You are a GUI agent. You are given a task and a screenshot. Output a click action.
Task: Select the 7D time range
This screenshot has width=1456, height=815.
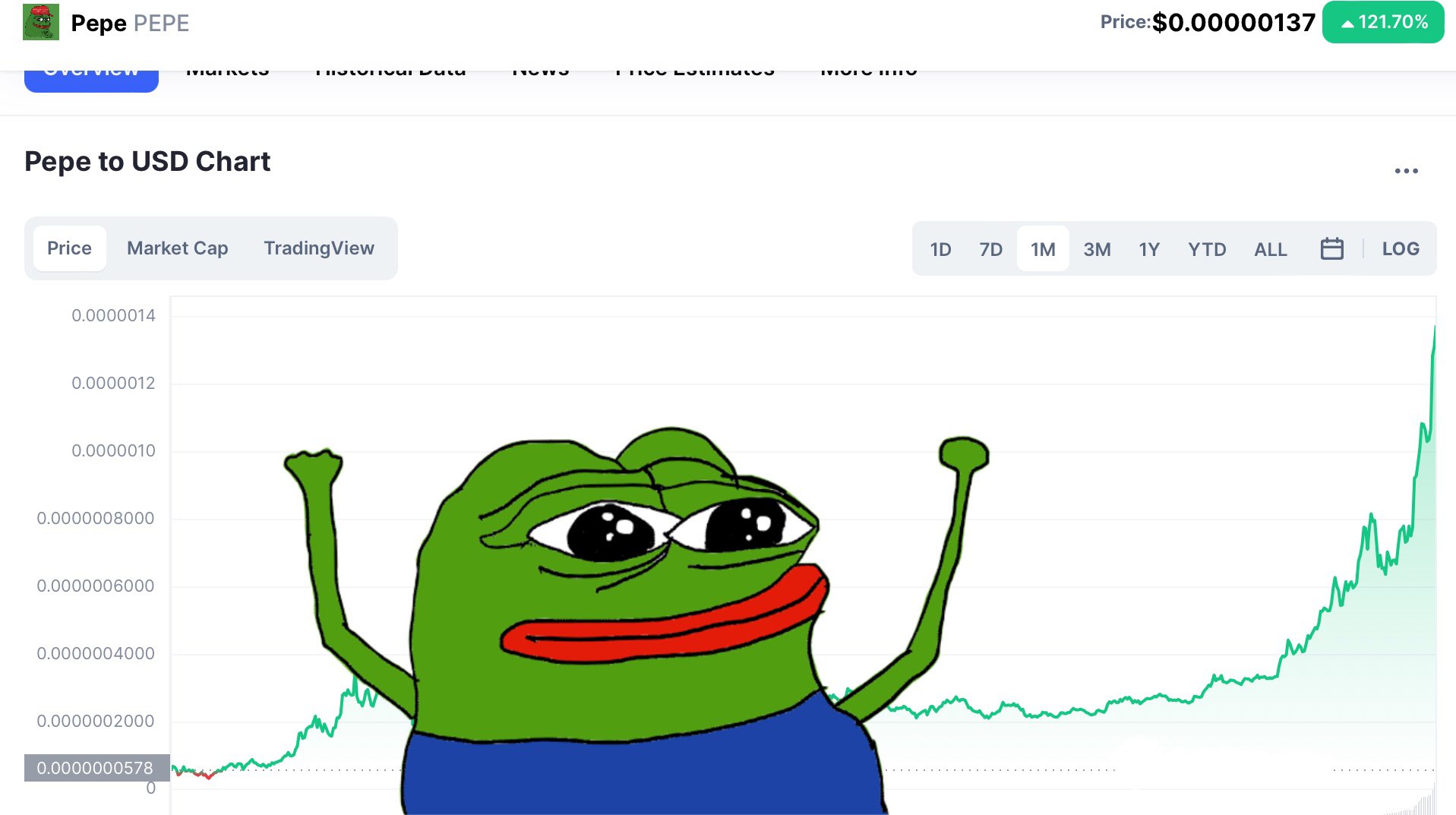[x=990, y=249]
